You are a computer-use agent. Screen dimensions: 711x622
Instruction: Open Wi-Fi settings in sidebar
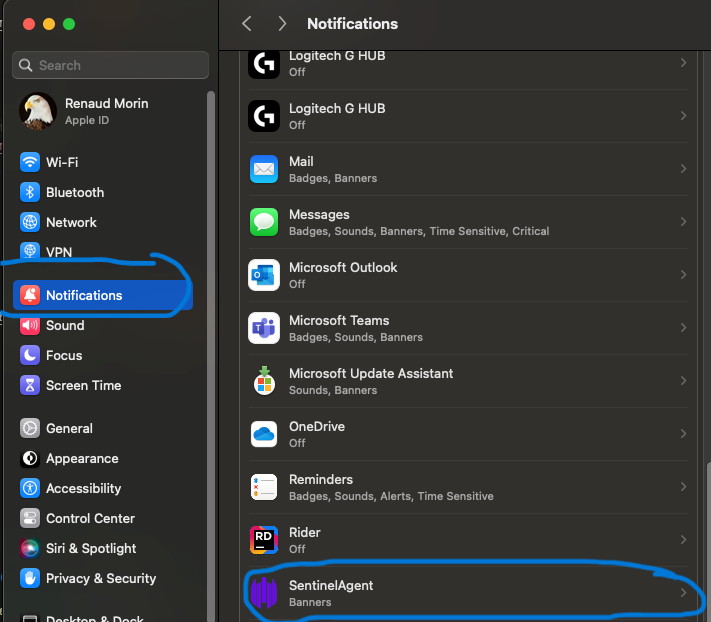click(61, 162)
